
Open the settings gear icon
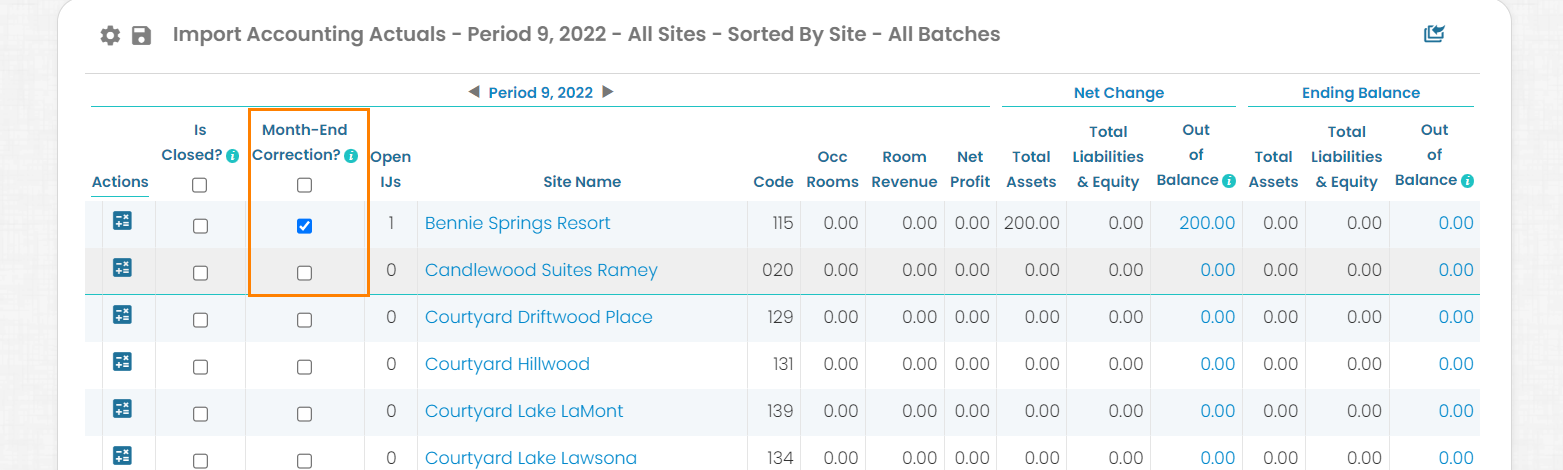(110, 35)
